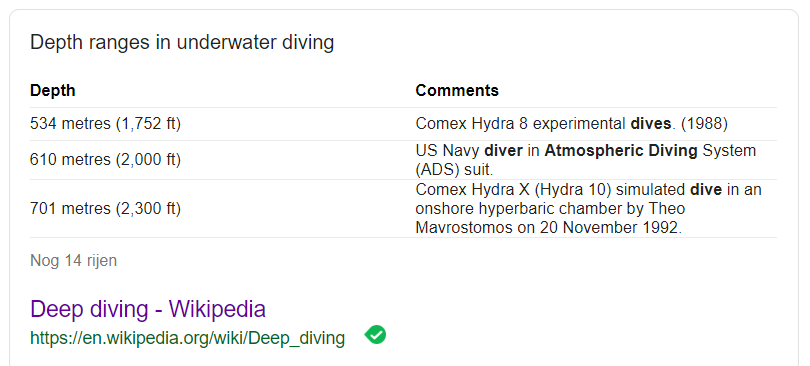Click the '(1,752 ft)' value
This screenshot has width=810, height=366.
pyautogui.click(x=148, y=124)
